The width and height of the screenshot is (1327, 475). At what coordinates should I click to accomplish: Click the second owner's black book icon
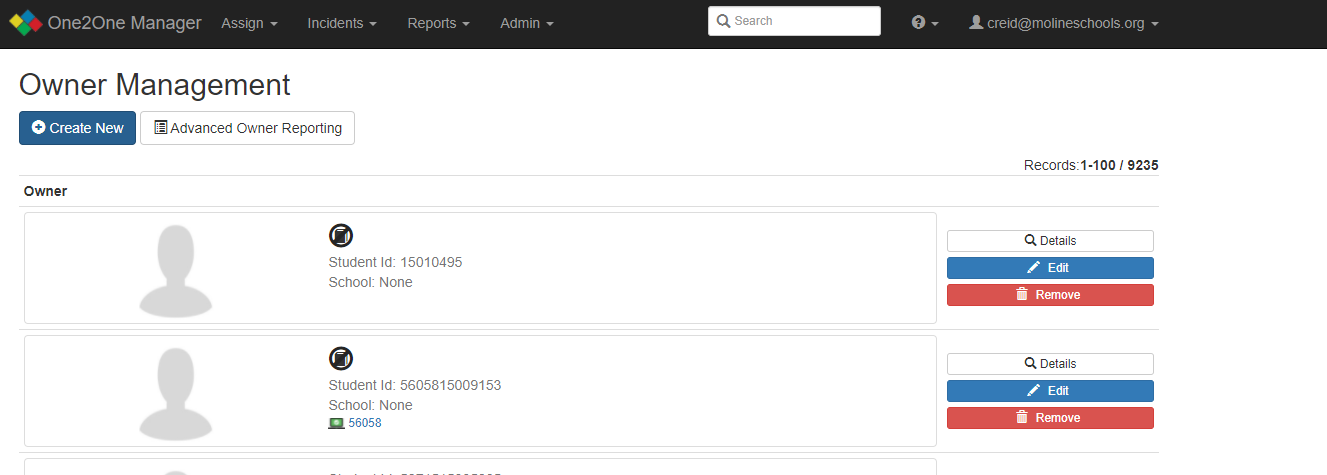point(341,359)
